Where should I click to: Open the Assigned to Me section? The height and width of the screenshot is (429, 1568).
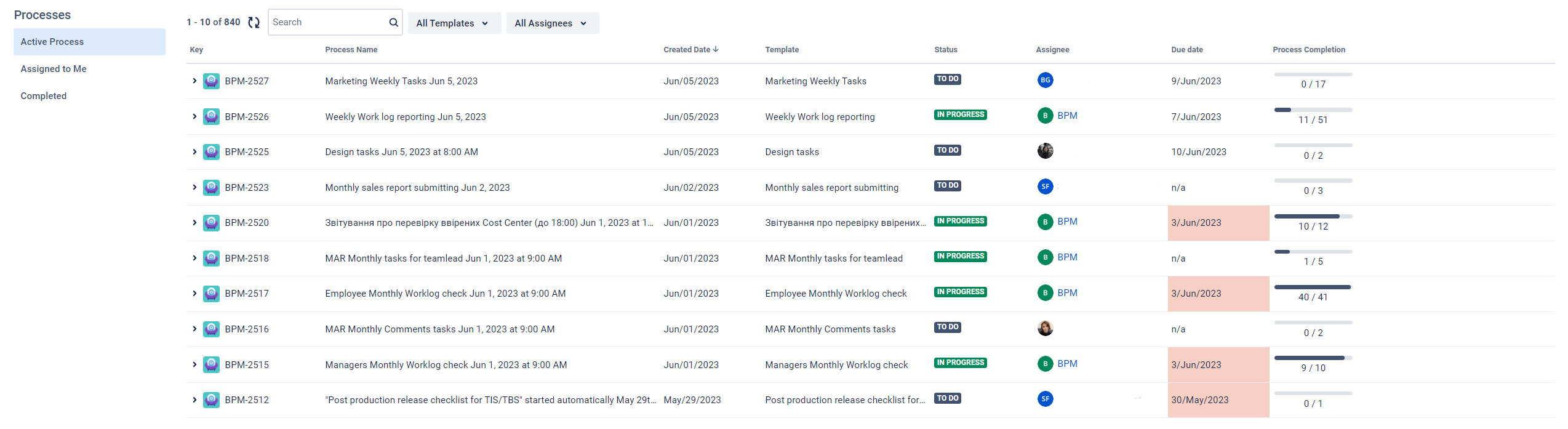54,69
